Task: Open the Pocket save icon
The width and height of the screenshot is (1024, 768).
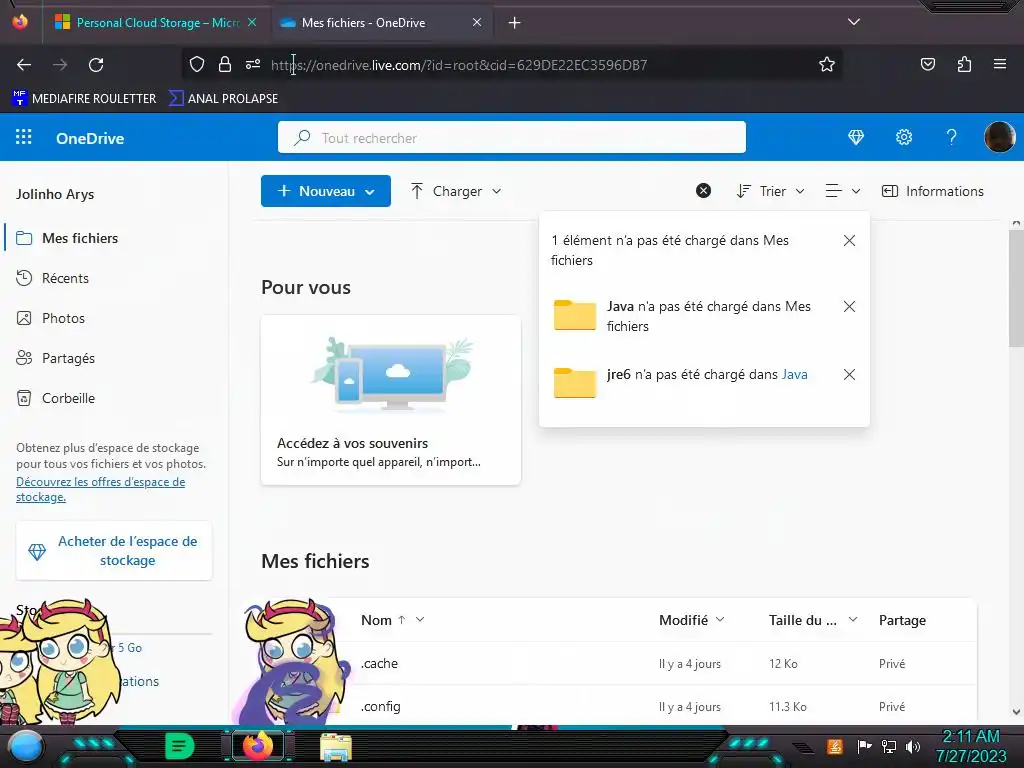Action: [927, 64]
